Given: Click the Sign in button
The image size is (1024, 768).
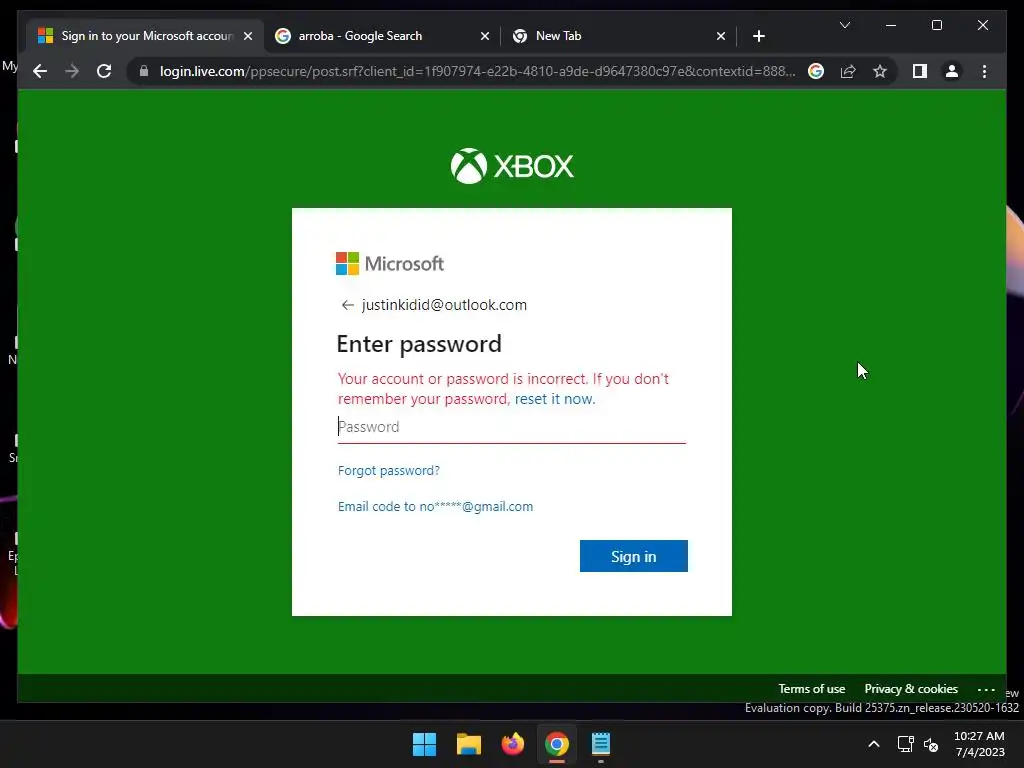Looking at the screenshot, I should click(x=633, y=556).
